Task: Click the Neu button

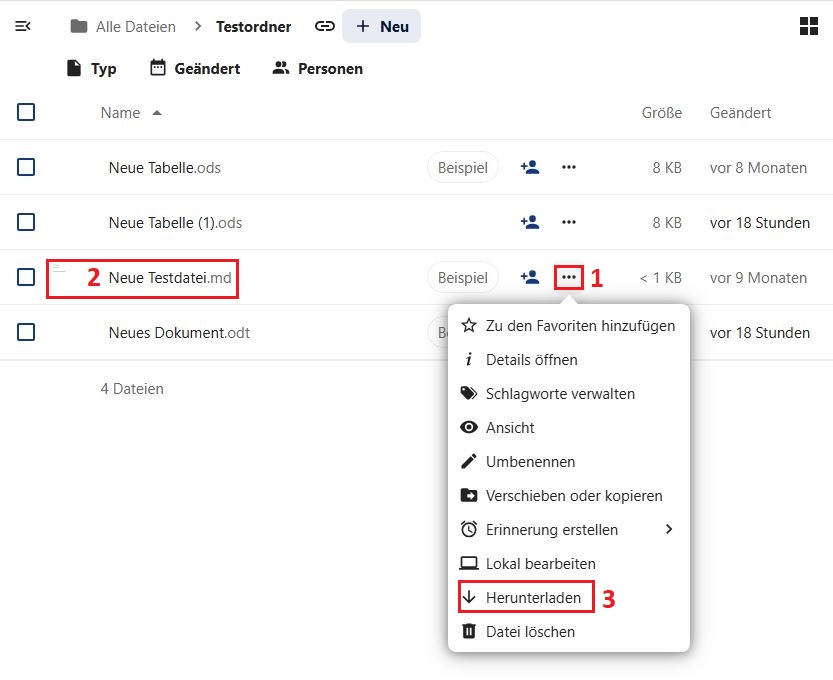Action: pos(382,27)
